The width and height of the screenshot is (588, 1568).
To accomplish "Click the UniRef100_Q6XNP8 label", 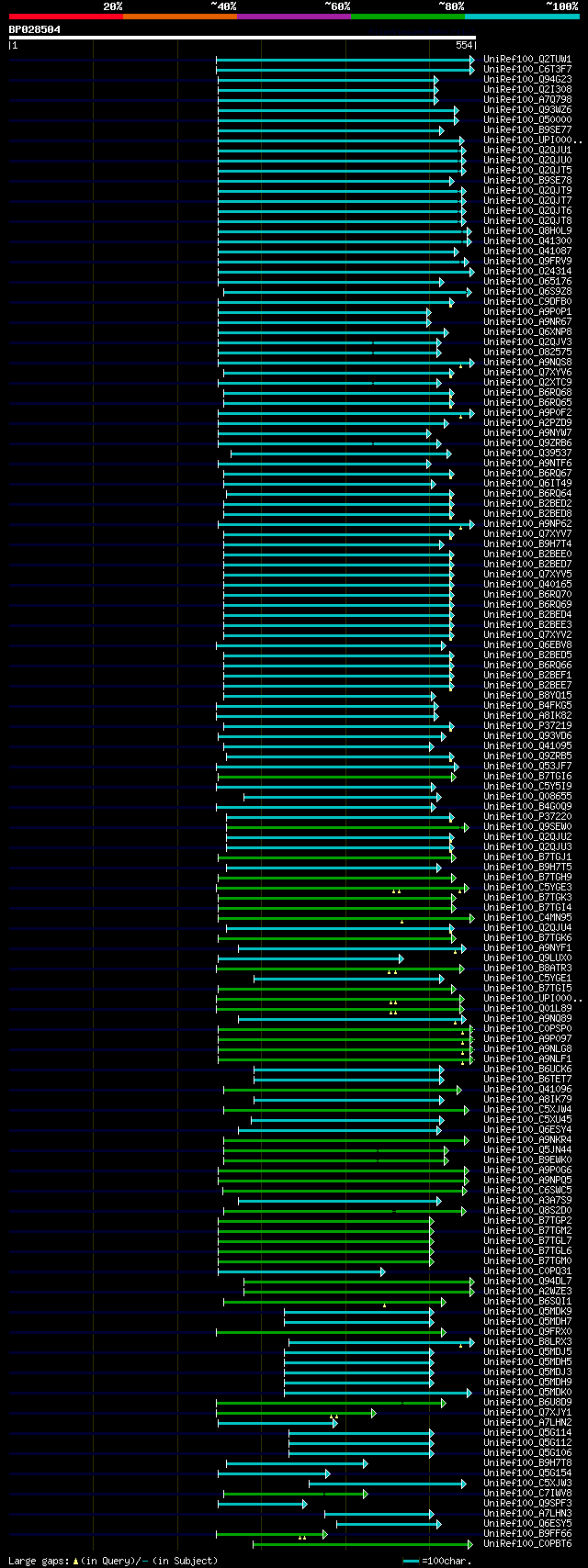I will click(527, 331).
